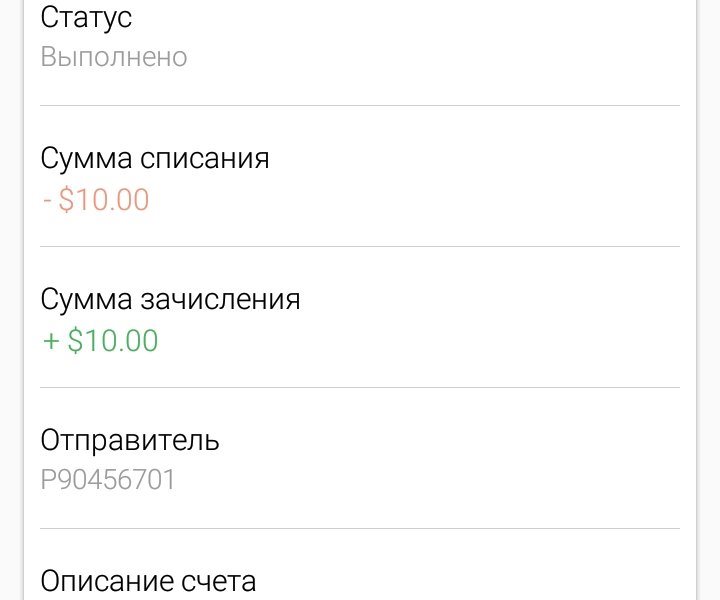This screenshot has height=600, width=720.
Task: Click the dollar symbol in the green amount
Action: 75,341
